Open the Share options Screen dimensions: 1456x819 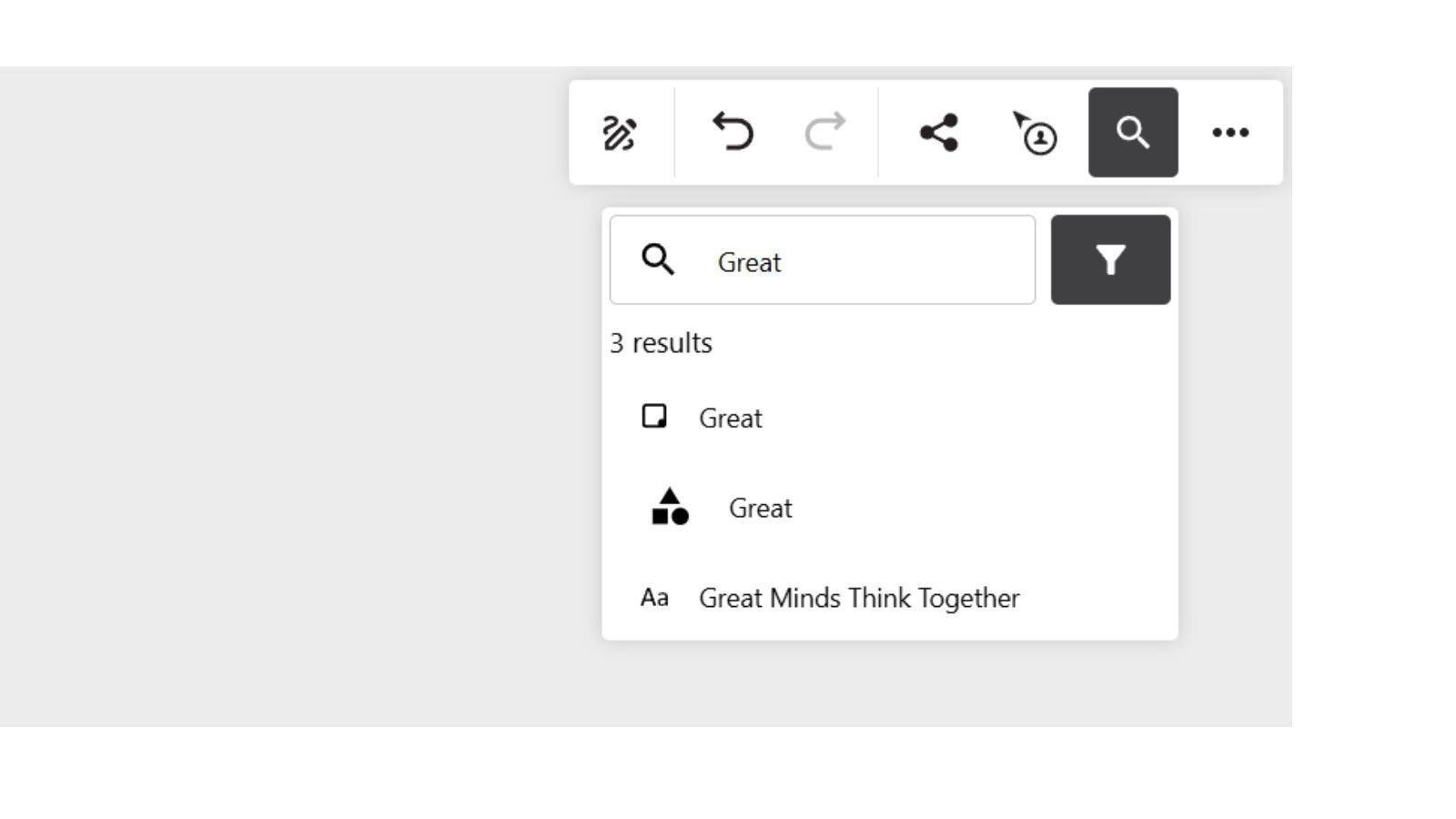pyautogui.click(x=938, y=133)
